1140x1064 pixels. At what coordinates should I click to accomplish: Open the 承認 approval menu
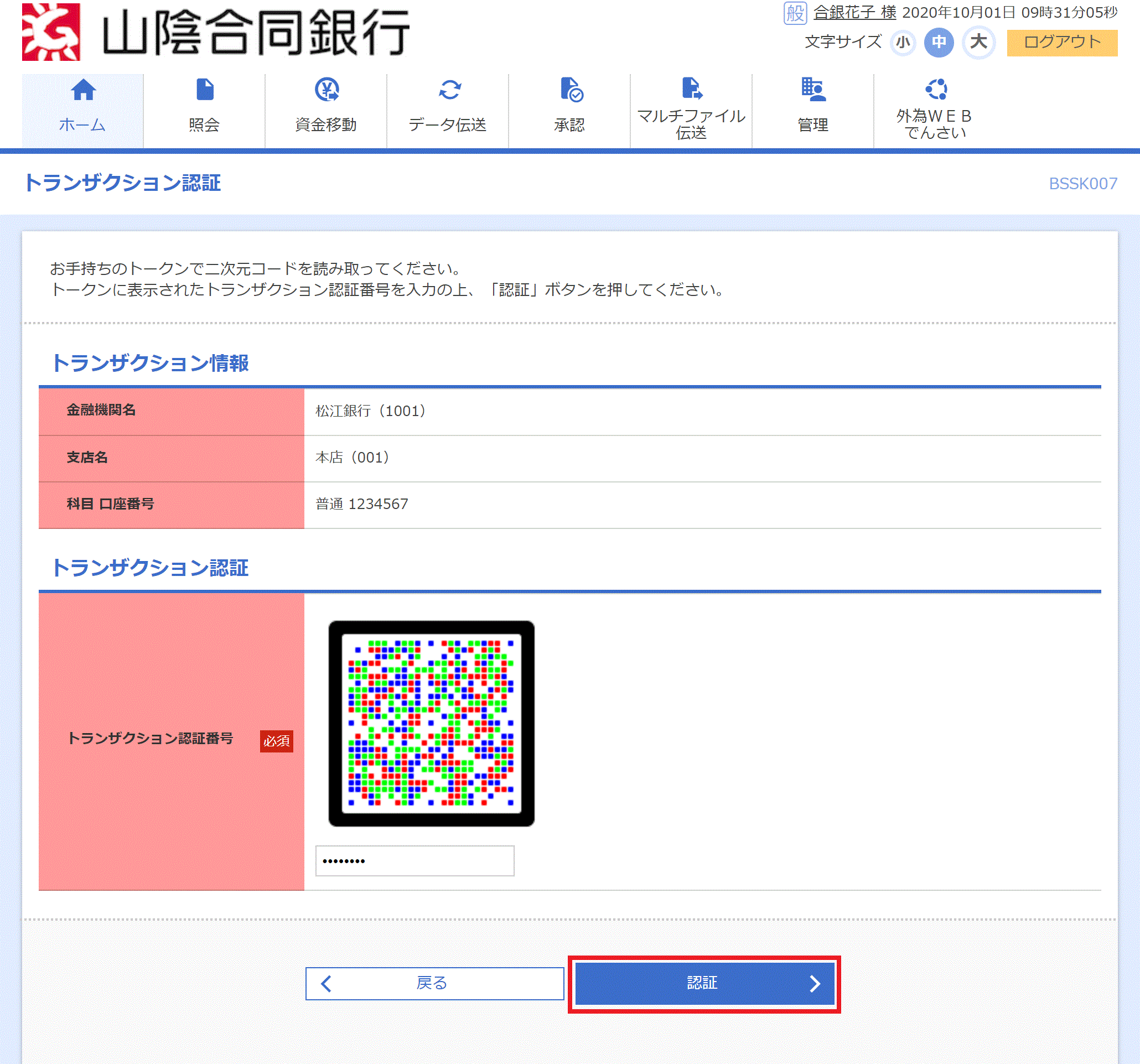(569, 111)
